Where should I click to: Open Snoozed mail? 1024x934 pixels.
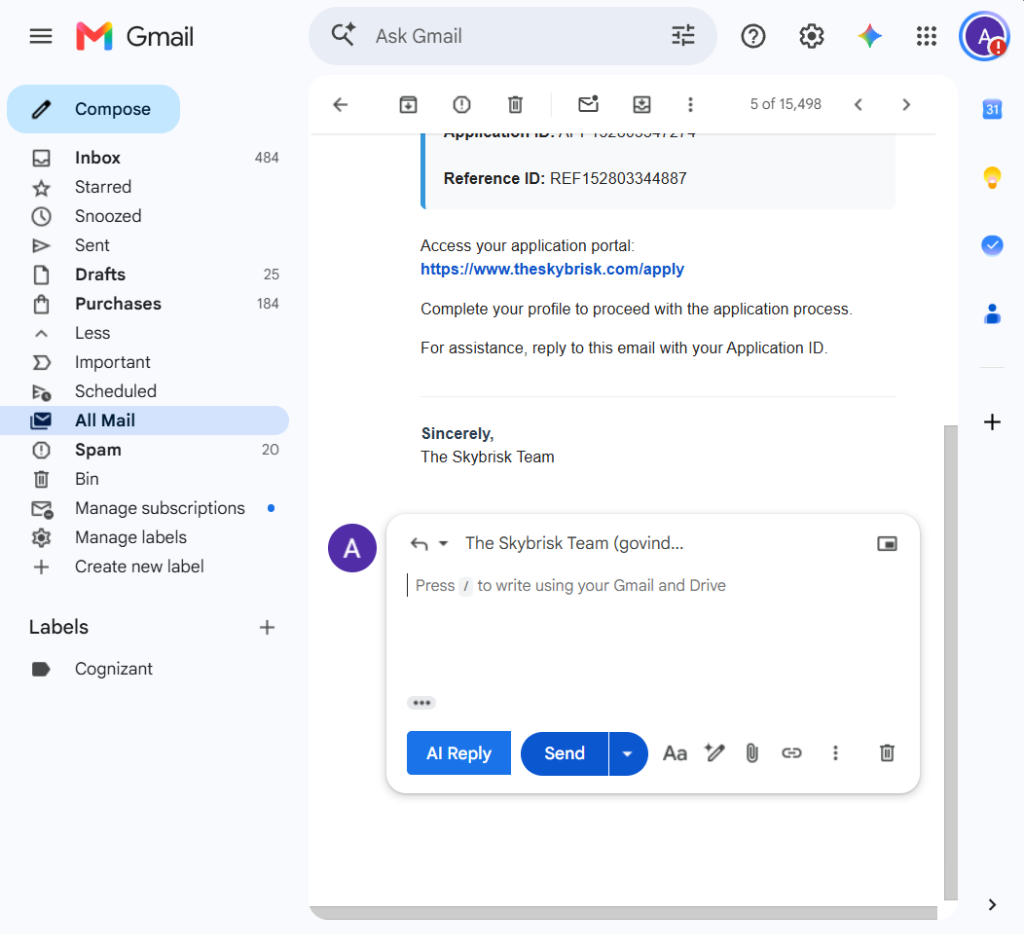[x=144, y=216]
